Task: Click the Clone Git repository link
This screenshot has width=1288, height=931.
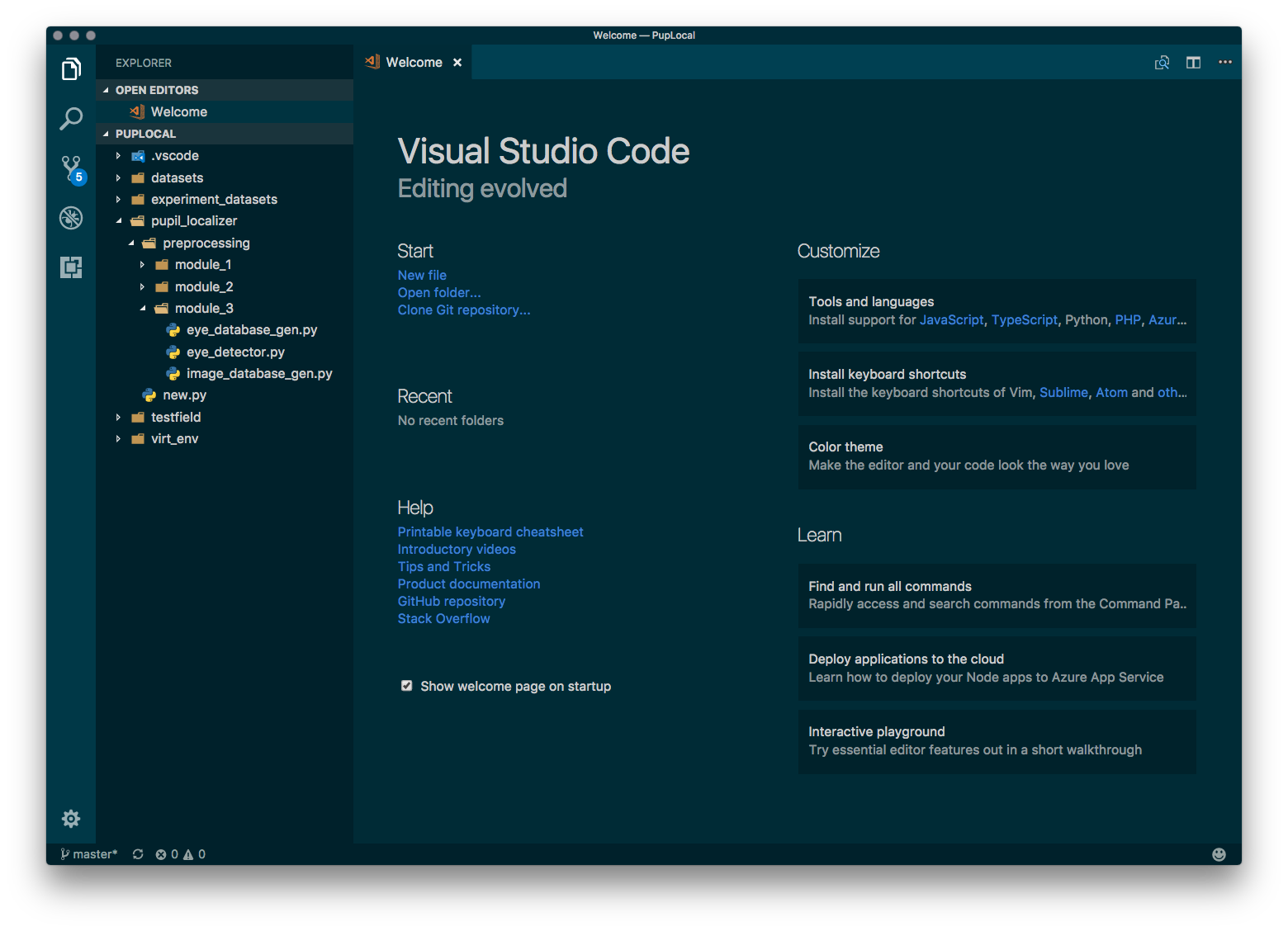Action: pos(464,310)
